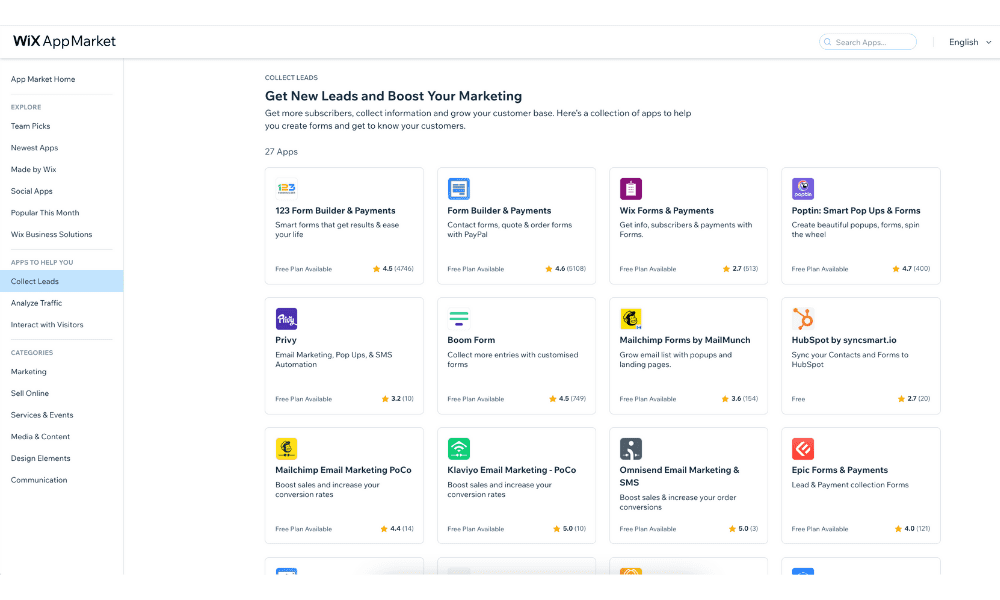Click the Poptin app icon

(x=803, y=189)
